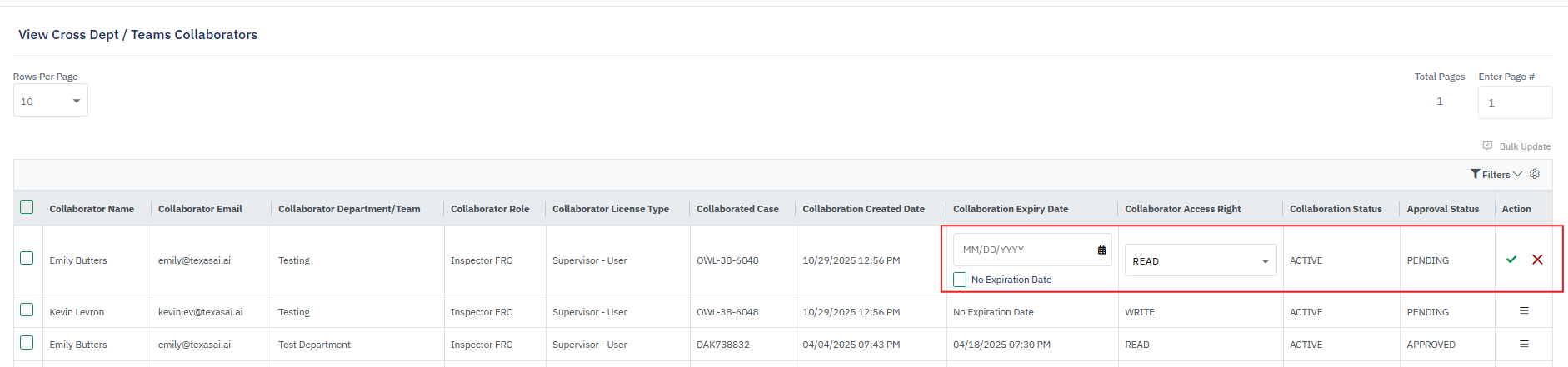Click the red X to cancel editing
Screen dimensions: 1568x367
[1537, 260]
